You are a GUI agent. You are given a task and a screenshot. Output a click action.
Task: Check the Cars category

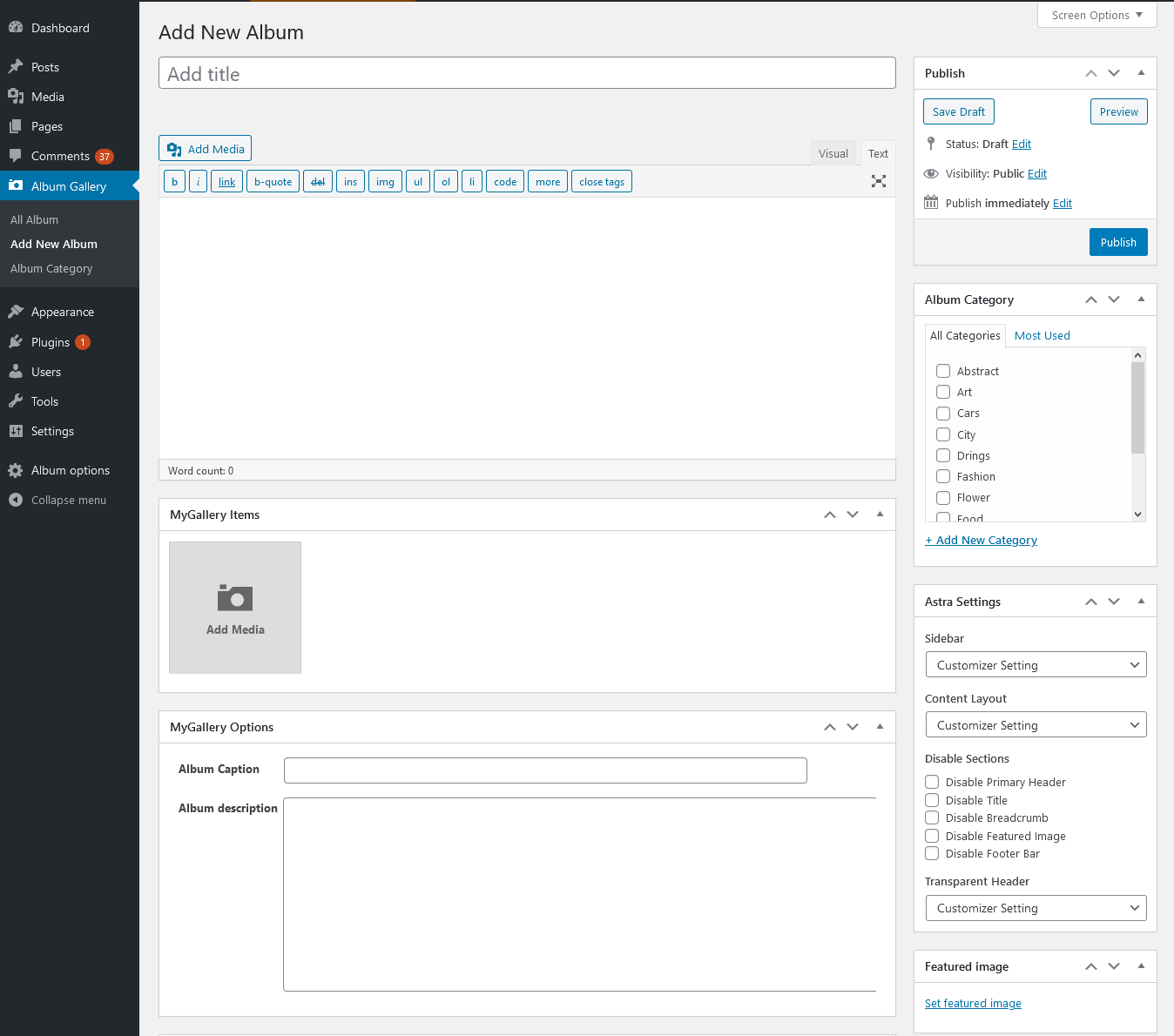tap(943, 414)
